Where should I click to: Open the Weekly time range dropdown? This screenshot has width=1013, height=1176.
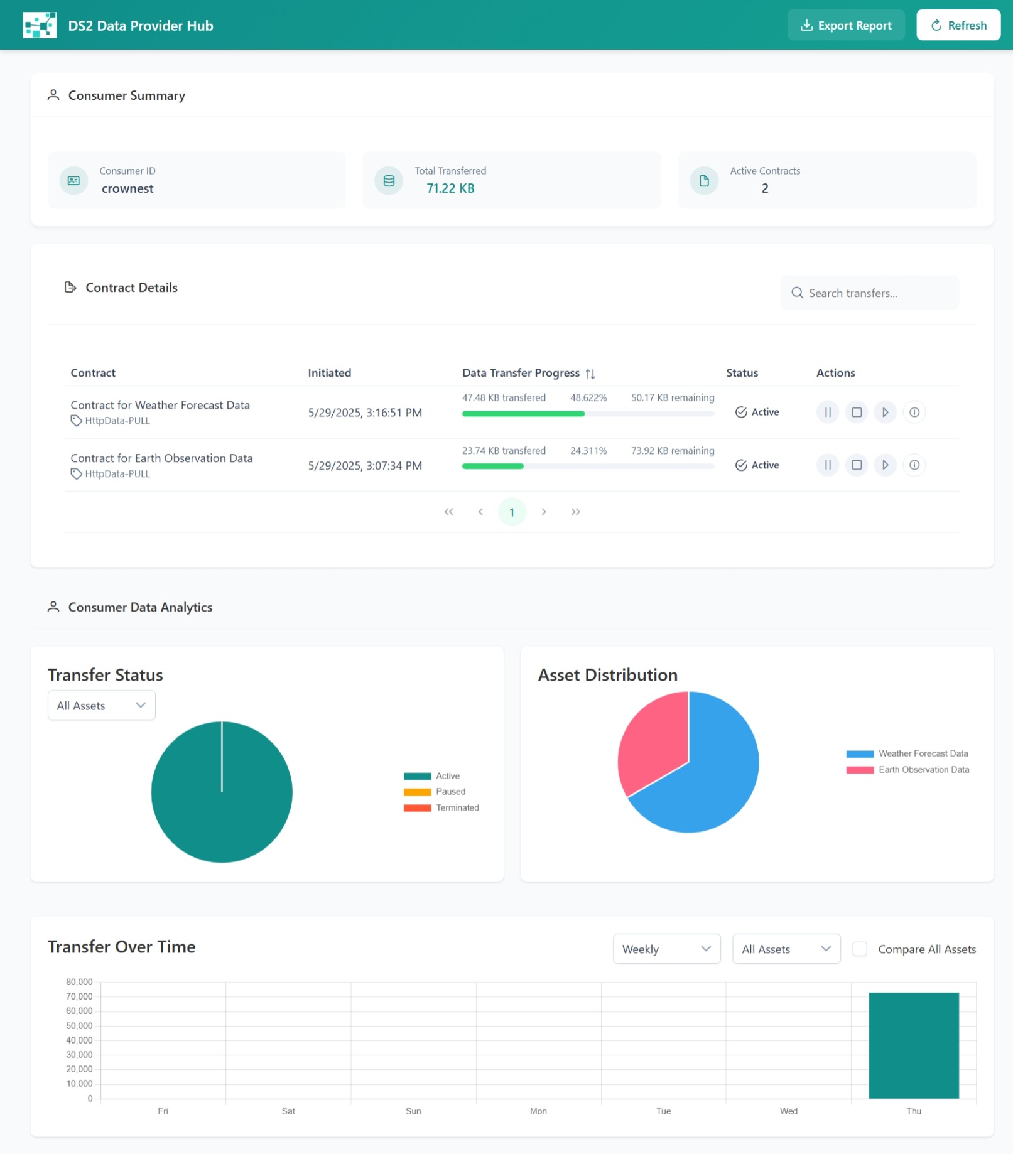[x=666, y=949]
